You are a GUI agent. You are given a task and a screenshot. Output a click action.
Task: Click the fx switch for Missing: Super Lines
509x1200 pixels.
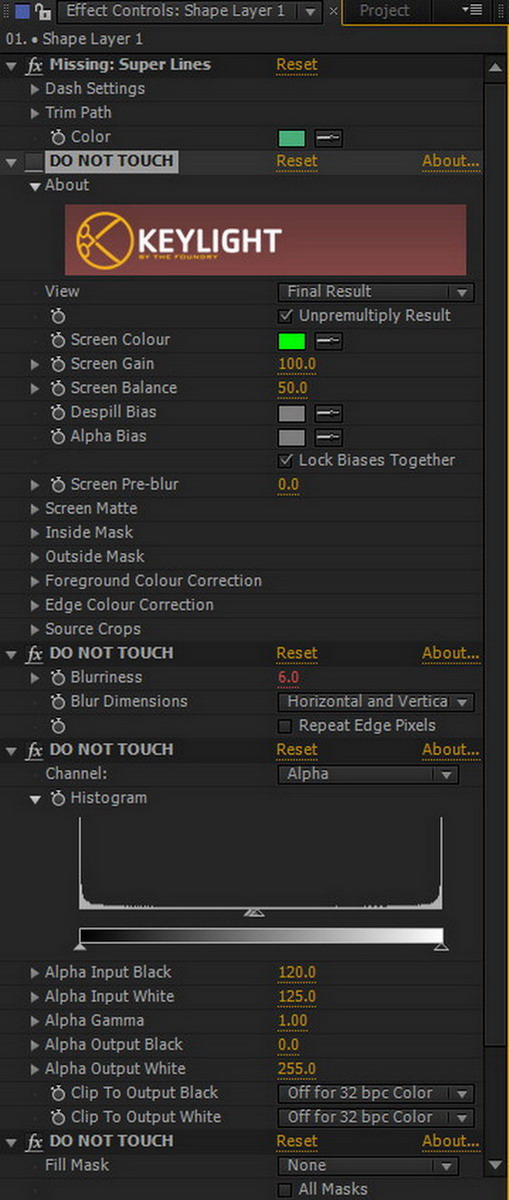tap(33, 65)
